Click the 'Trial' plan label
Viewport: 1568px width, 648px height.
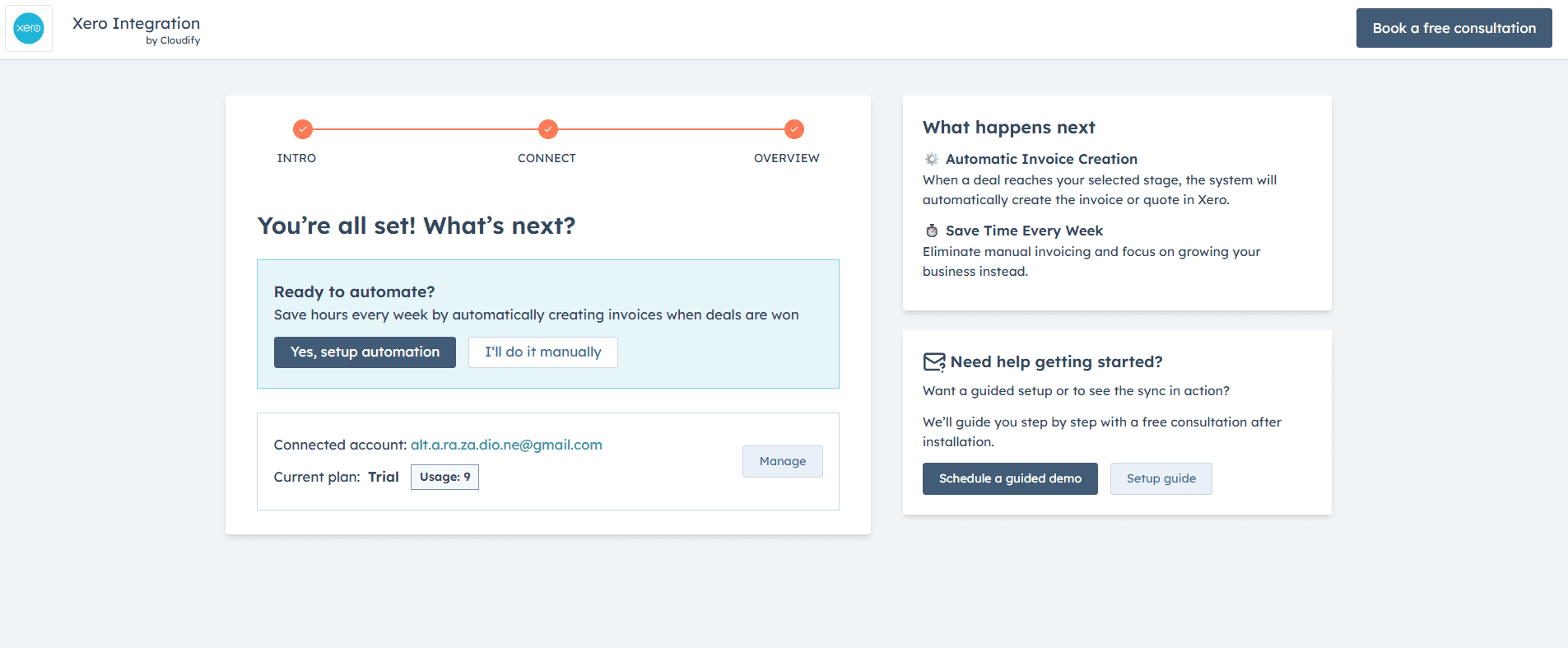(384, 477)
